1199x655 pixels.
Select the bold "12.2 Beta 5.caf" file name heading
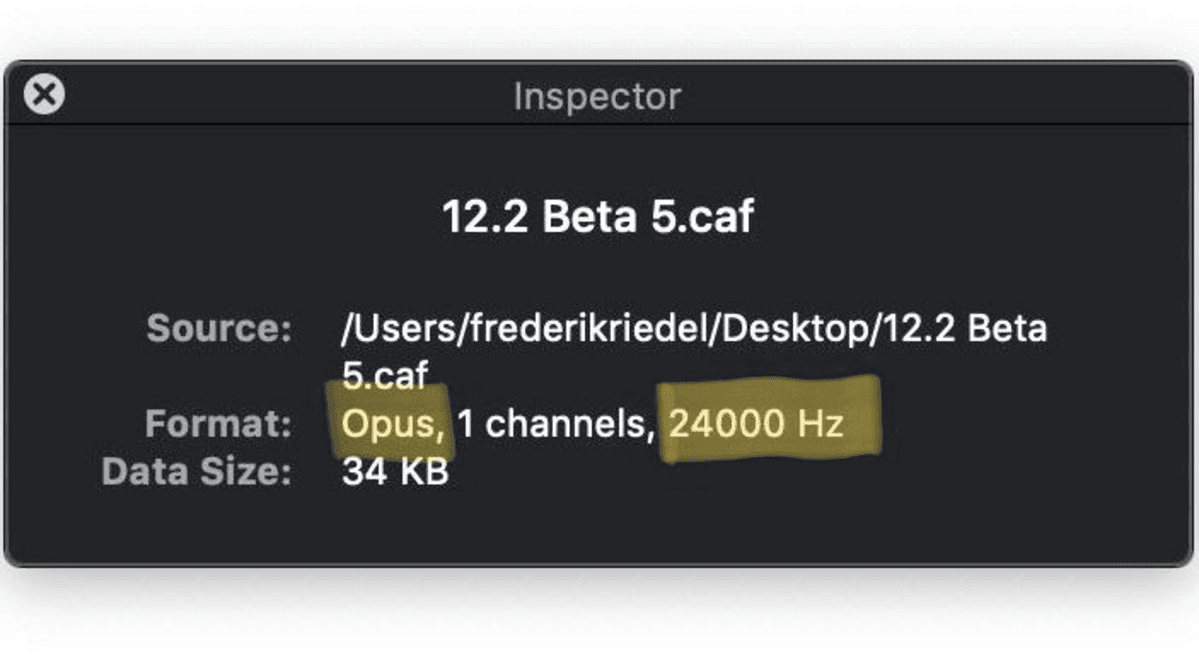597,216
